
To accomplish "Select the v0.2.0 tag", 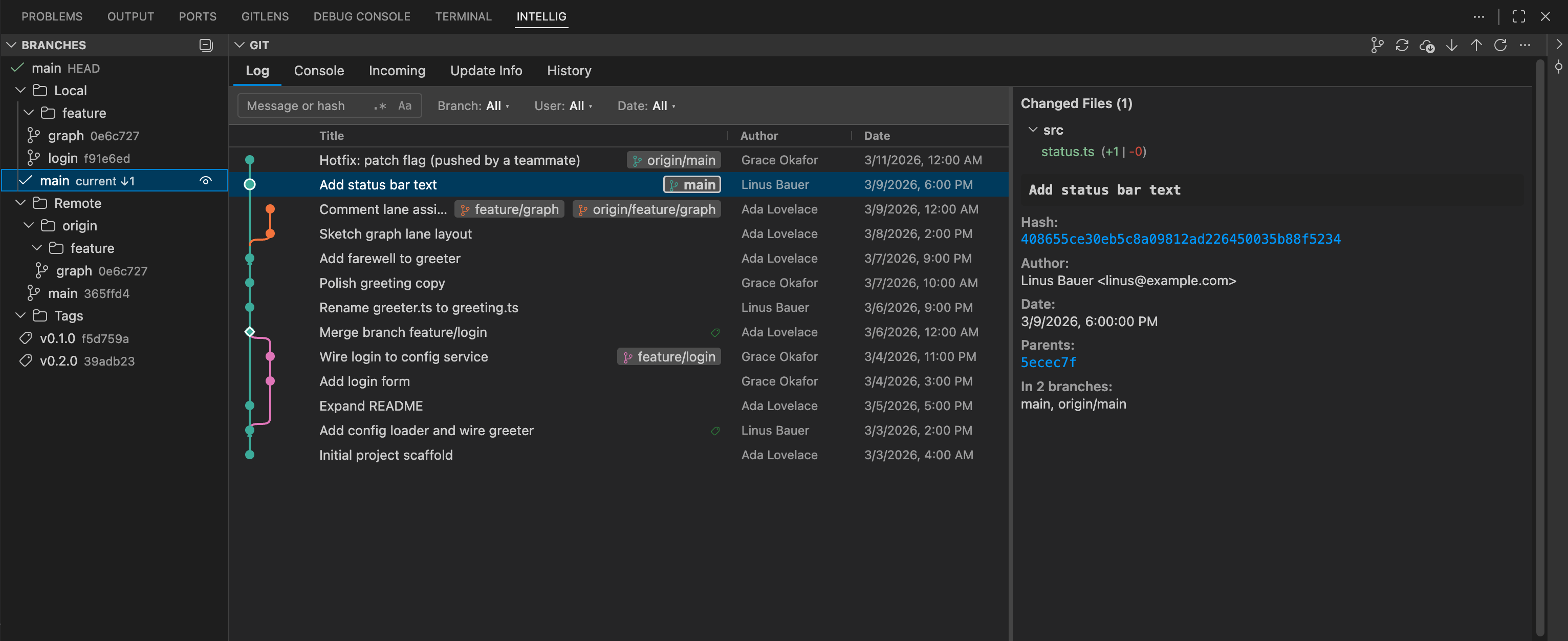I will (x=115, y=361).
